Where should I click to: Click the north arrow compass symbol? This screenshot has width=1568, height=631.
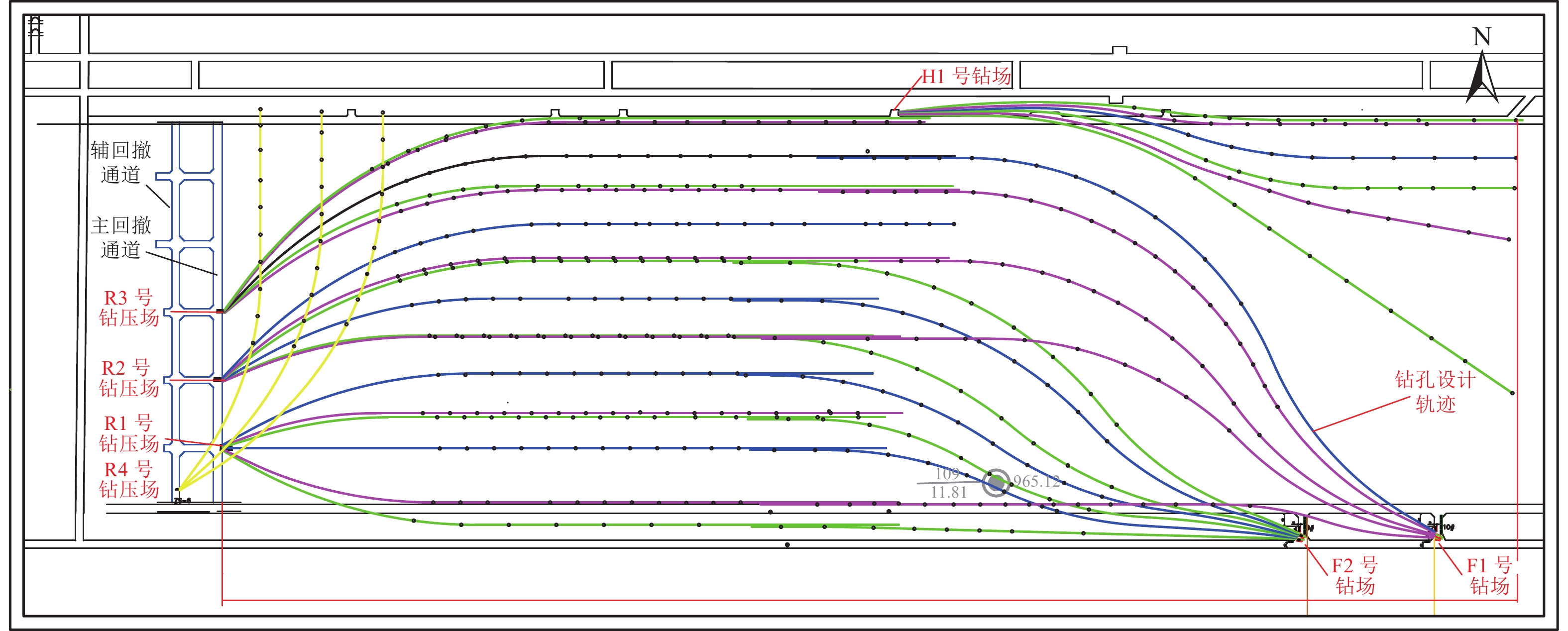(1481, 79)
